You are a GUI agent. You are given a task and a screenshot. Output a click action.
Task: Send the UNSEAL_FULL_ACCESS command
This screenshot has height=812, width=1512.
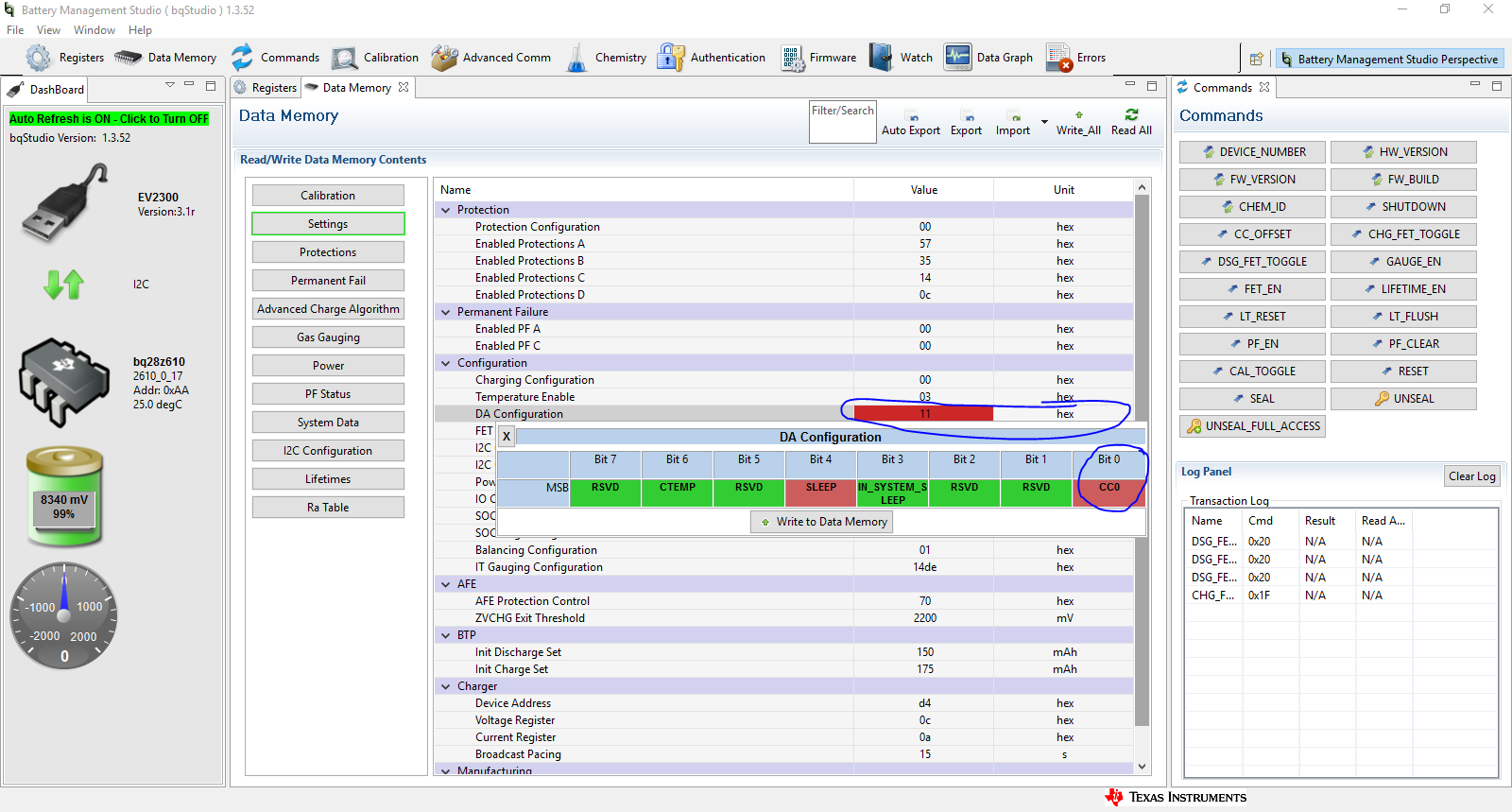1253,426
